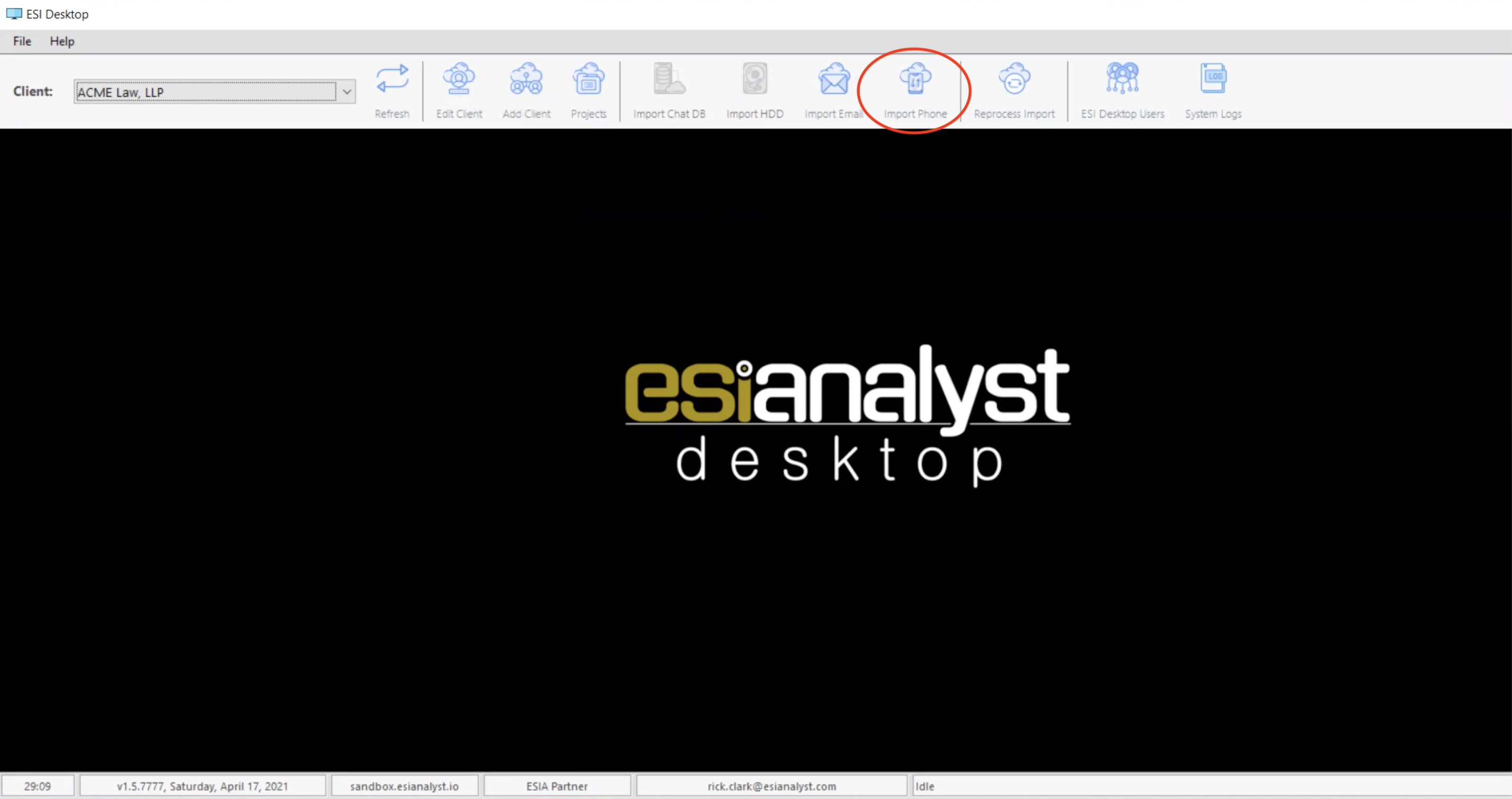Open the File menu
This screenshot has height=799, width=1512.
(22, 41)
